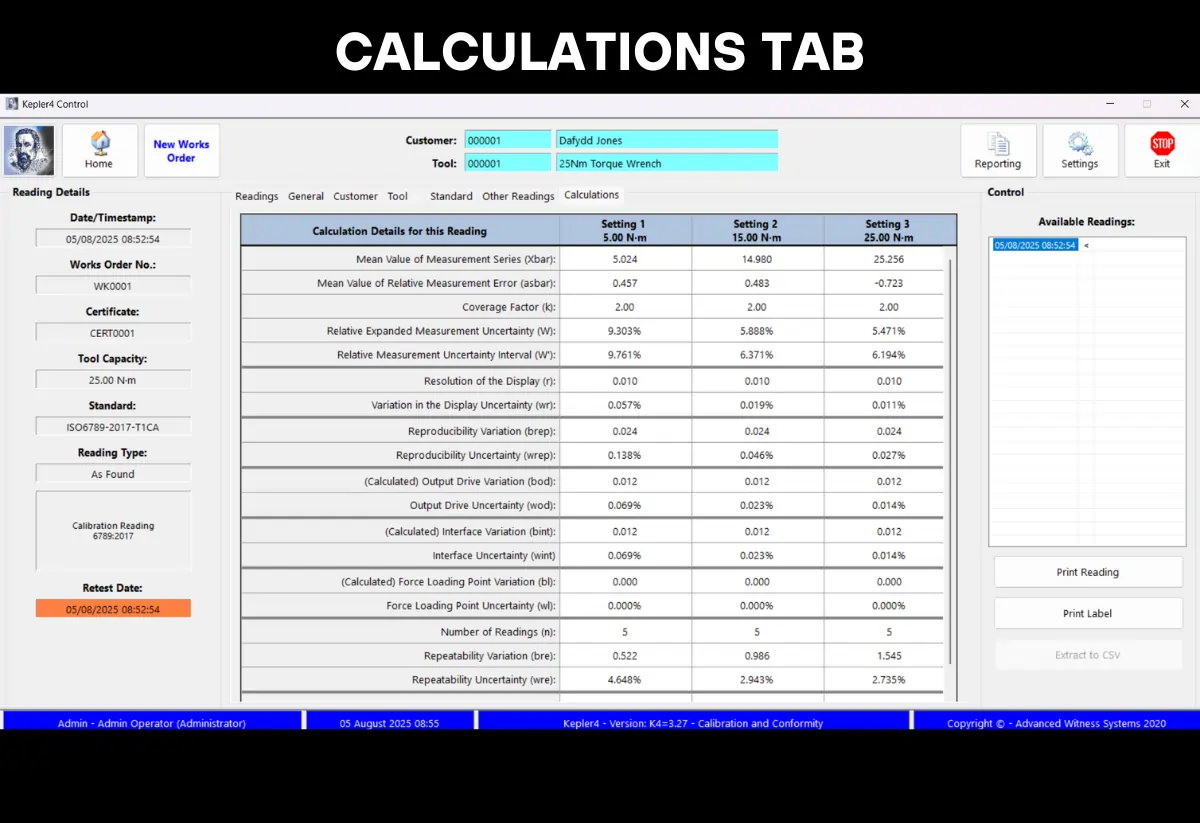Open the Other Readings tab
This screenshot has height=823, width=1200.
(x=518, y=195)
